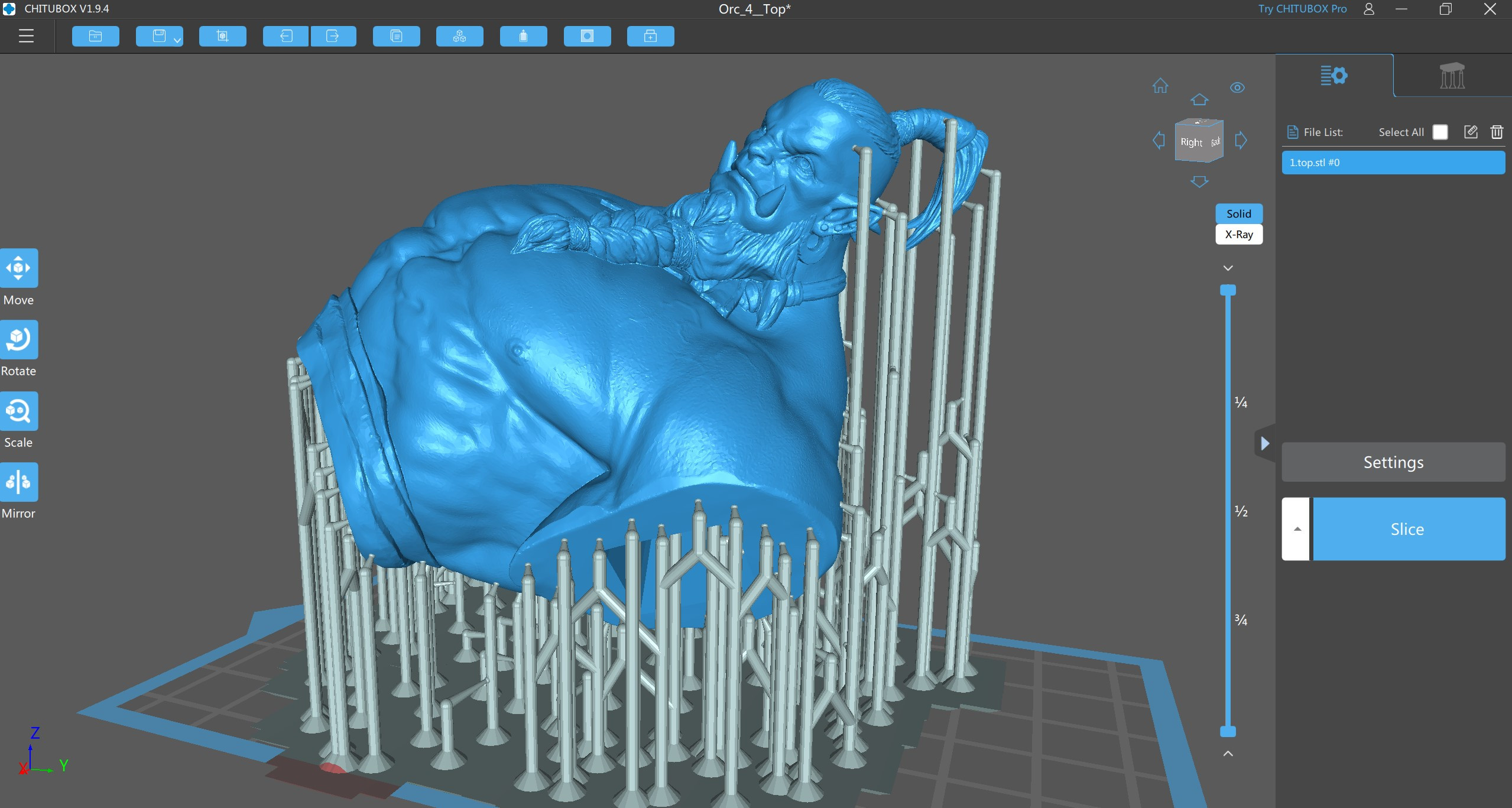Screen dimensions: 1512x808
Task: Click the Slice button
Action: coord(1409,529)
